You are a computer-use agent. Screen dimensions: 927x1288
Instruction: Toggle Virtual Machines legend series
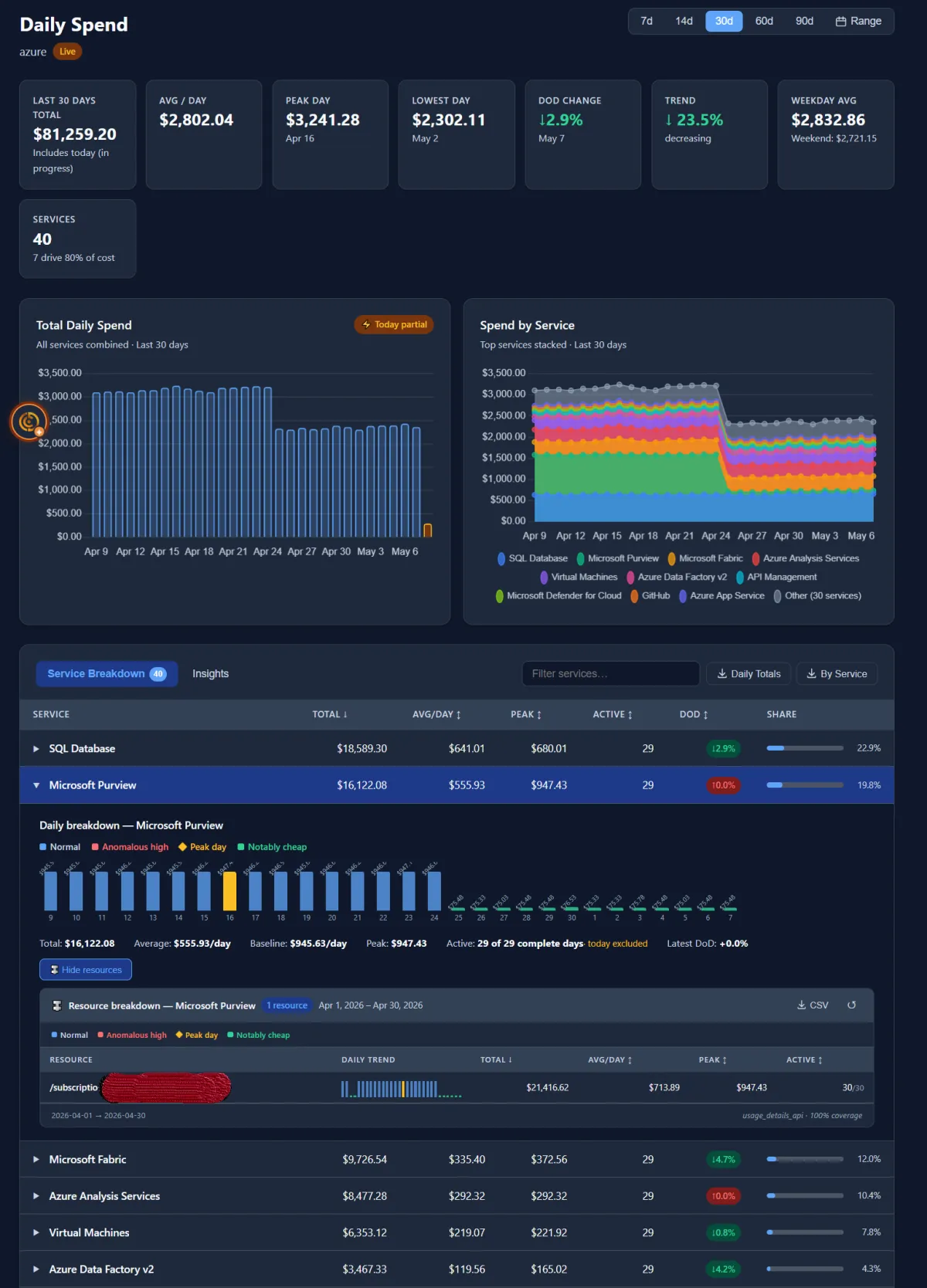point(579,577)
